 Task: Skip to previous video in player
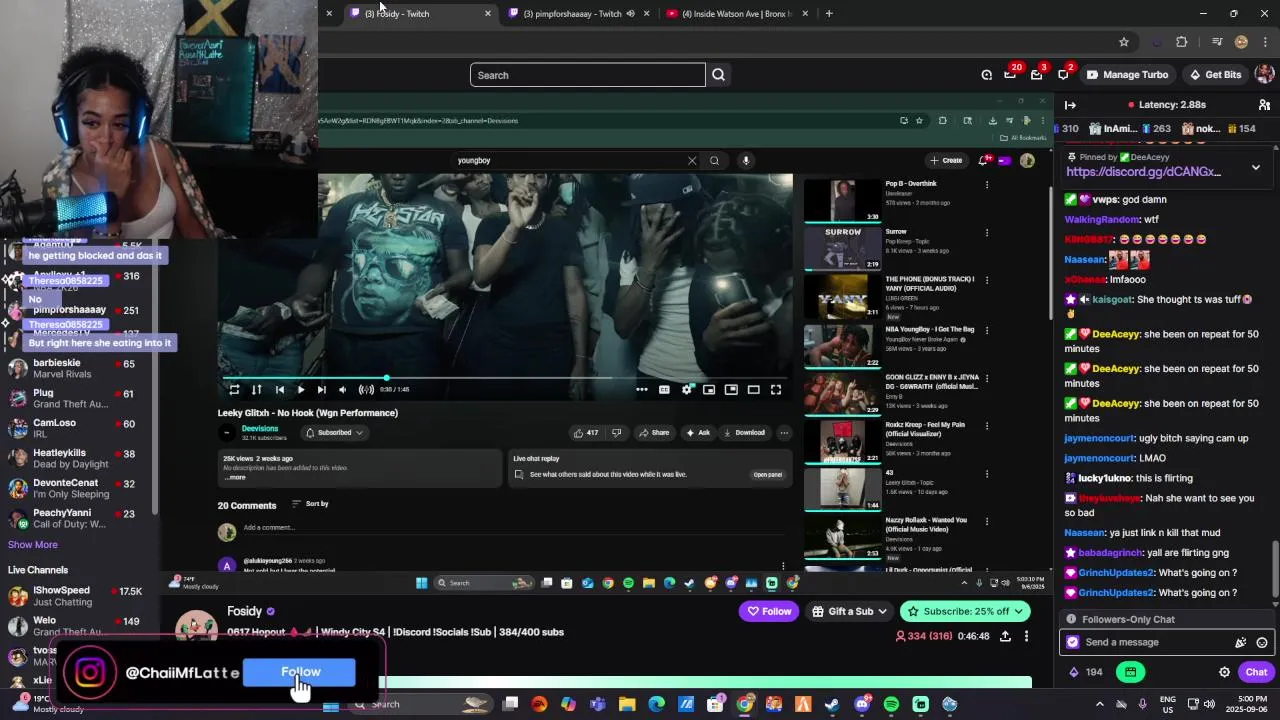tap(280, 390)
